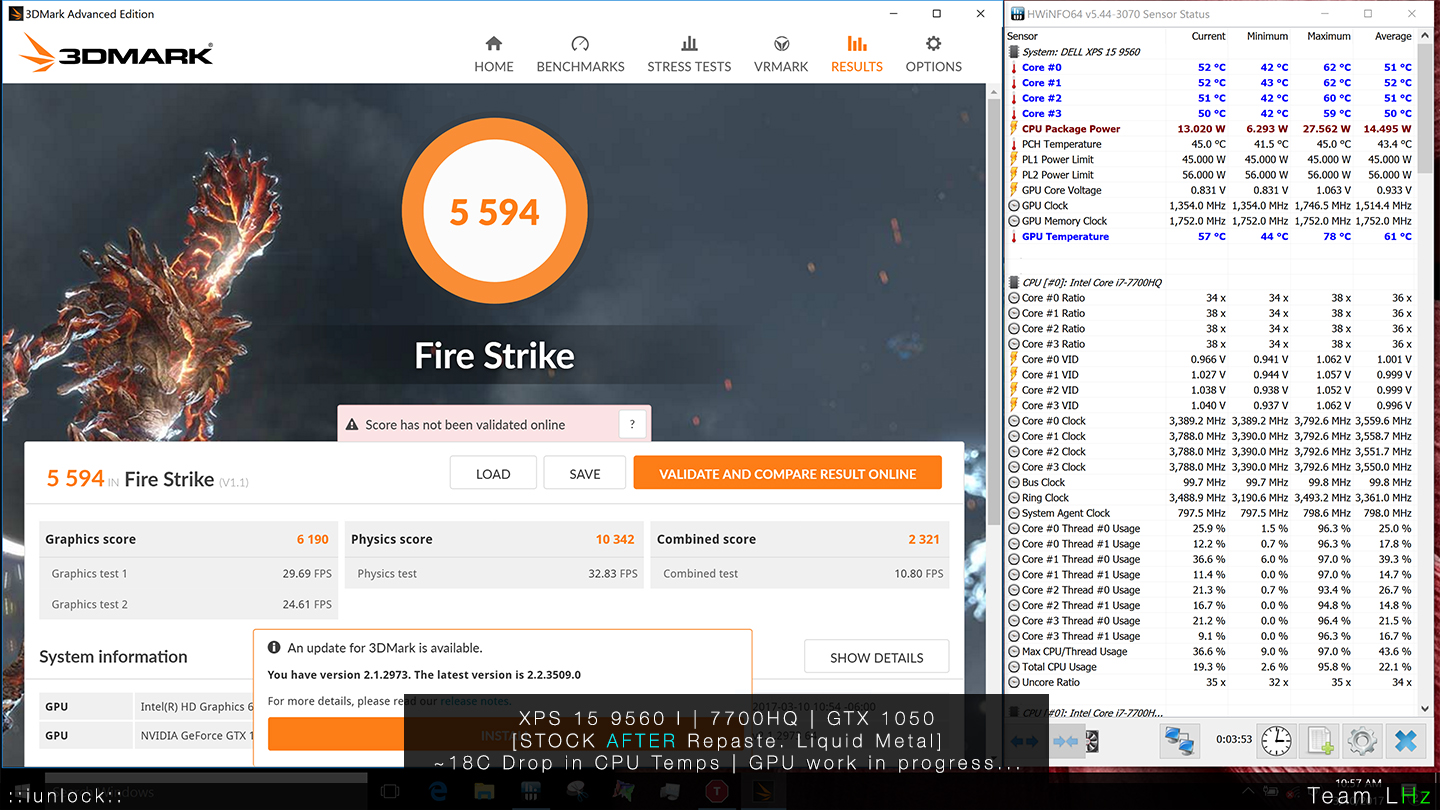Click the icon beside Total CPU Usage
Image resolution: width=1440 pixels, height=810 pixels.
(x=1014, y=667)
